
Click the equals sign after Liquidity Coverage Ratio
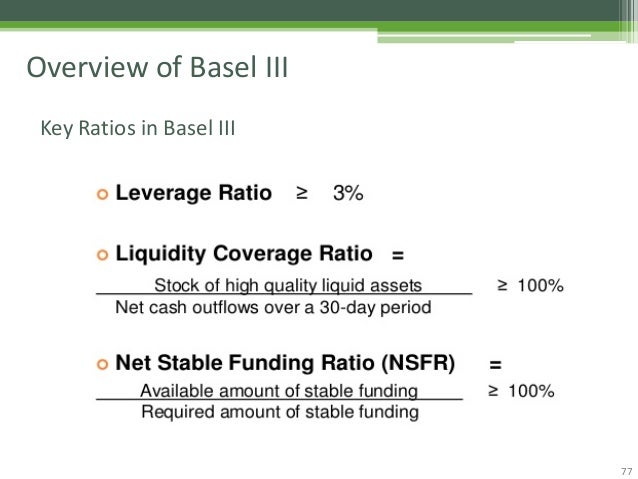click(397, 256)
